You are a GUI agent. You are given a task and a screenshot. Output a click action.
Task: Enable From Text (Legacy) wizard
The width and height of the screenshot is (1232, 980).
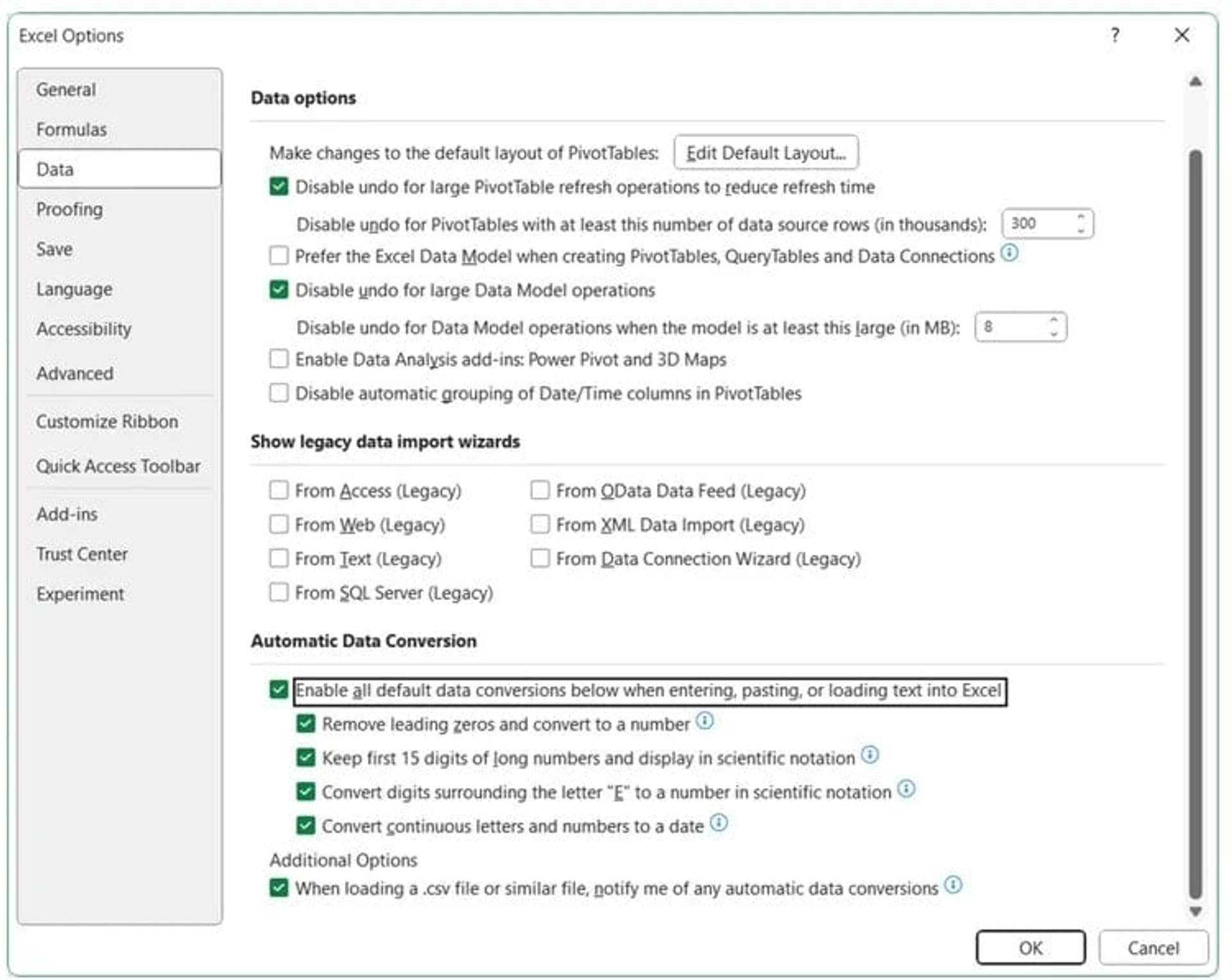[278, 559]
